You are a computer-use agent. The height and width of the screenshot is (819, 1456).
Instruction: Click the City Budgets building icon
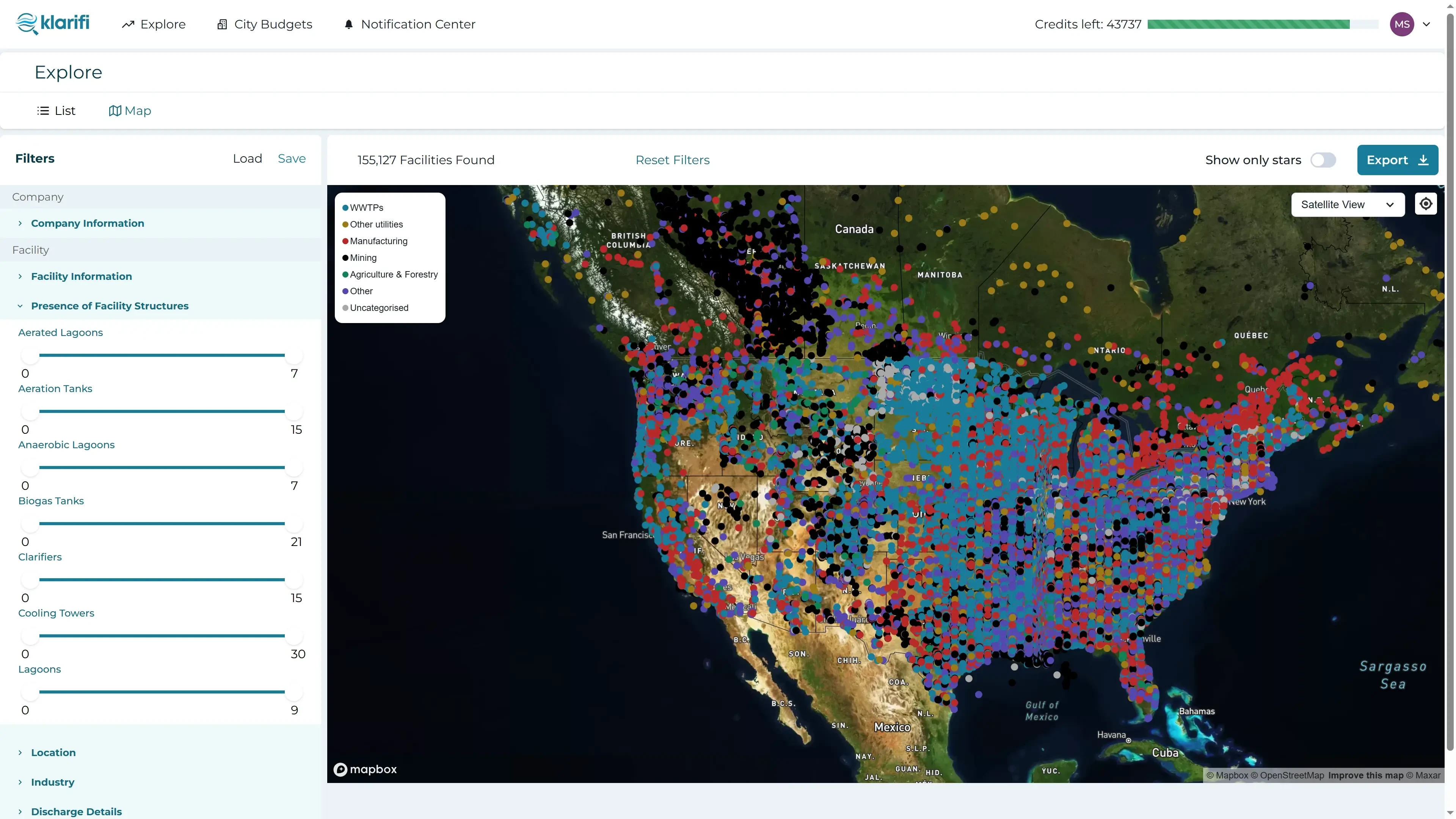click(222, 24)
